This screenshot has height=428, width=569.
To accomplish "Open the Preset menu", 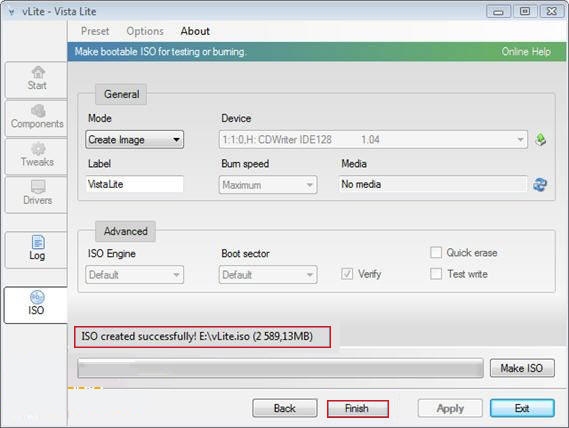I will click(95, 31).
